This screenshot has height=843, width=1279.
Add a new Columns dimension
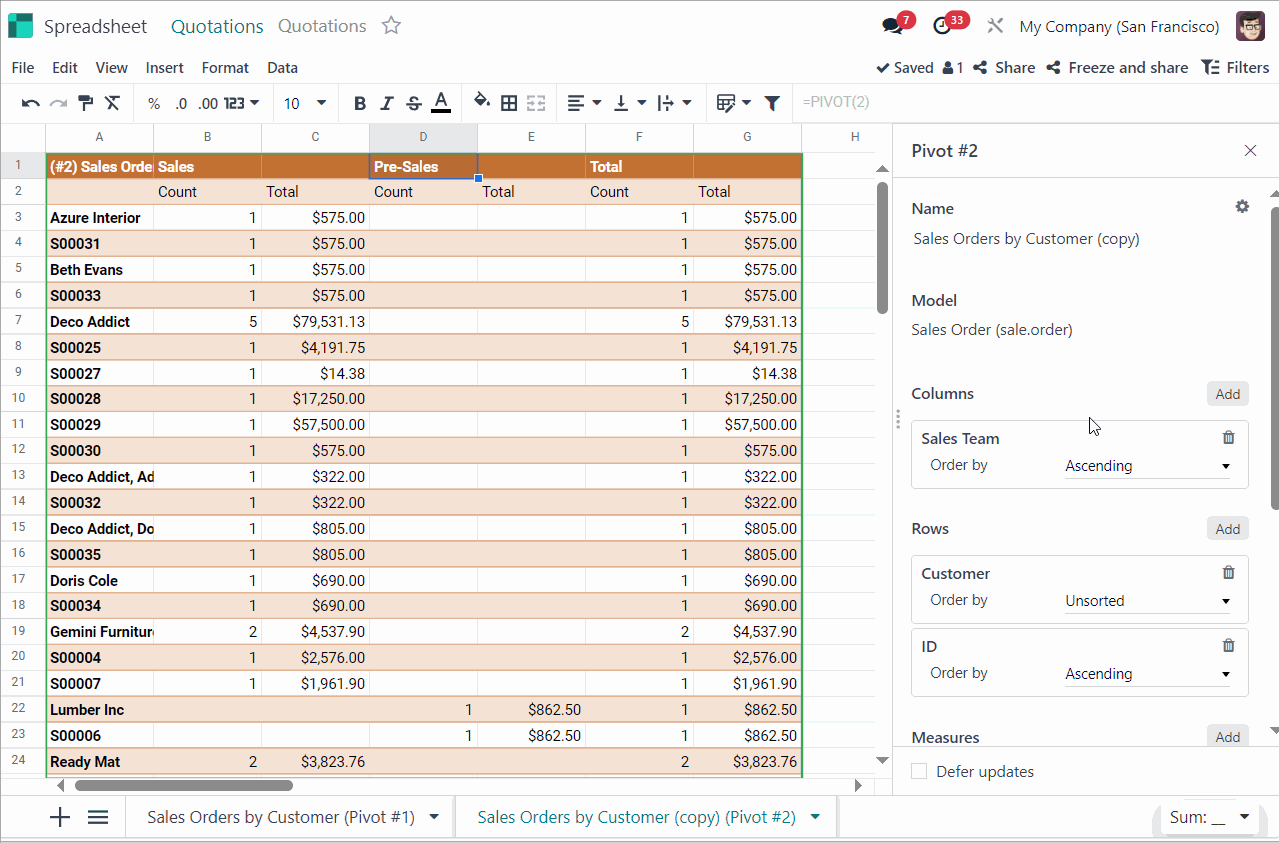click(x=1228, y=394)
